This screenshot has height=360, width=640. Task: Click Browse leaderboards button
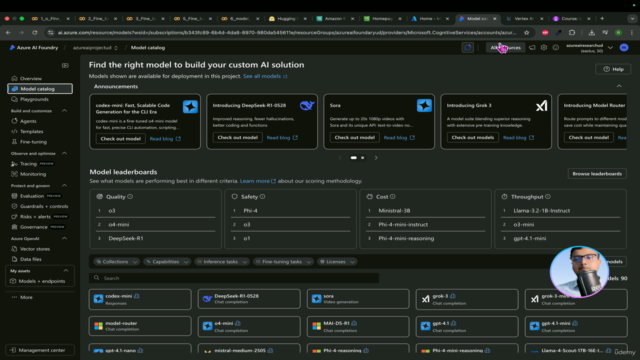coord(597,173)
